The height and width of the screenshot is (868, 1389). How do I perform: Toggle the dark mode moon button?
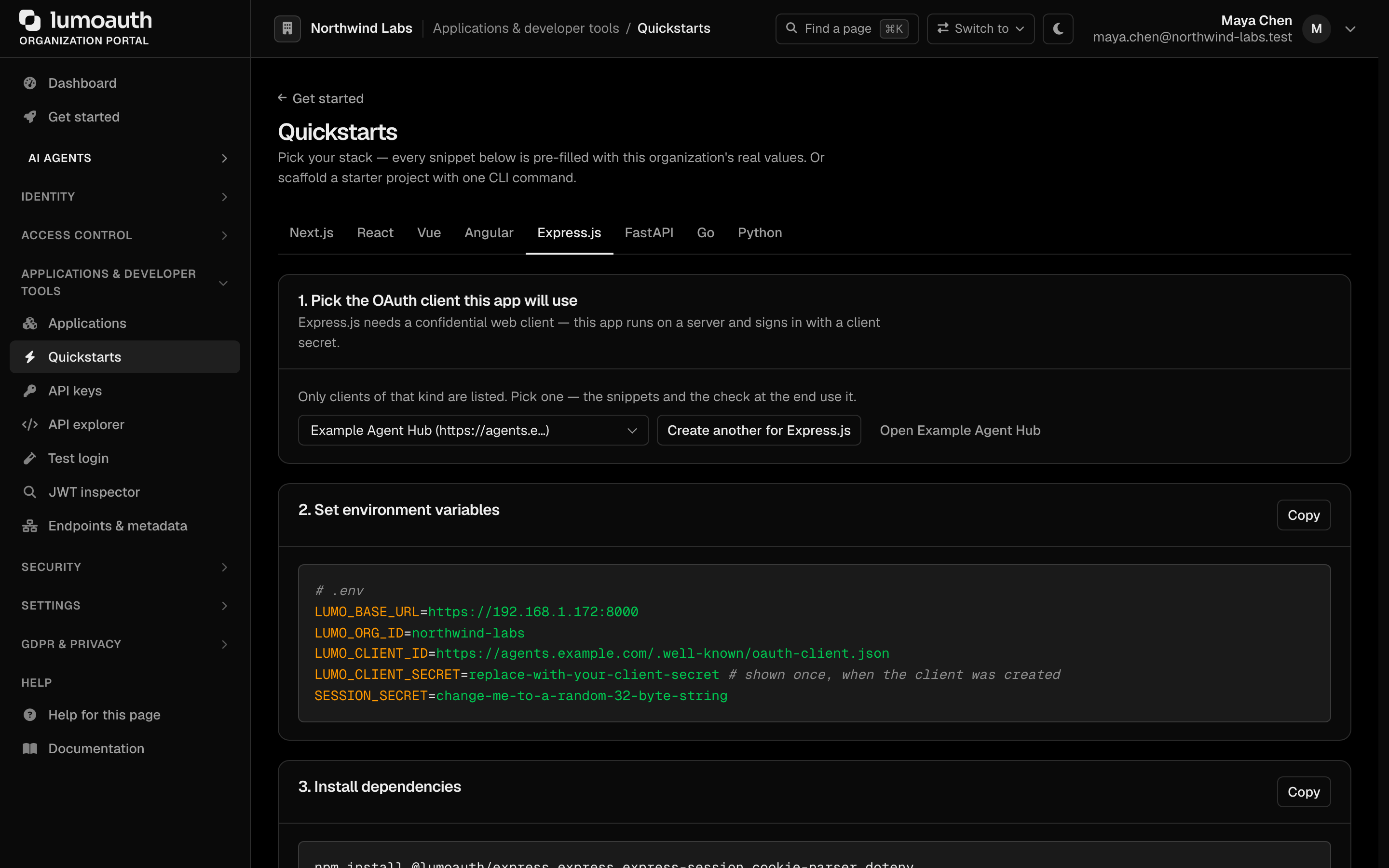coord(1058,29)
